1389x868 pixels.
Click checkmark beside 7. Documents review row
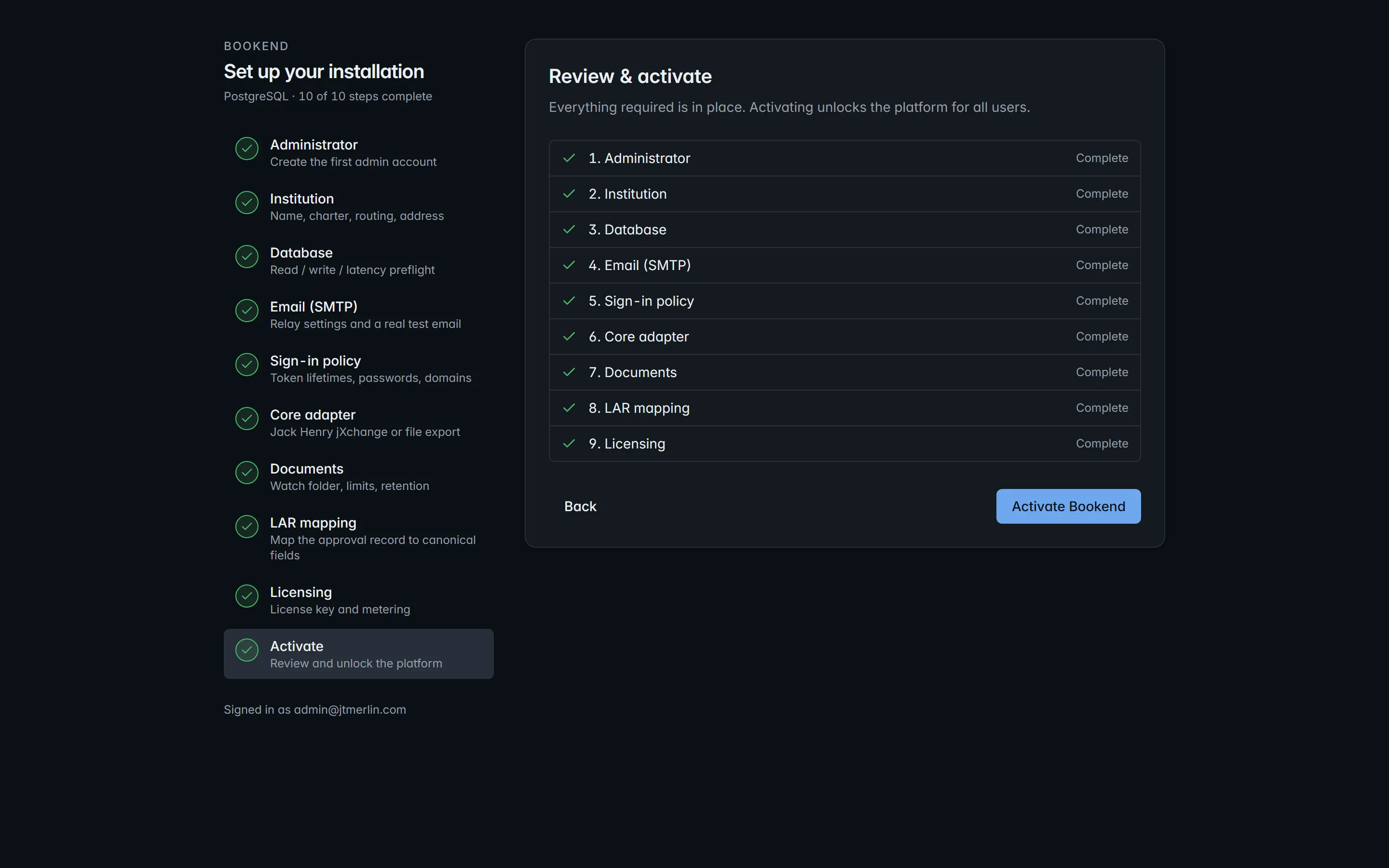click(x=569, y=372)
